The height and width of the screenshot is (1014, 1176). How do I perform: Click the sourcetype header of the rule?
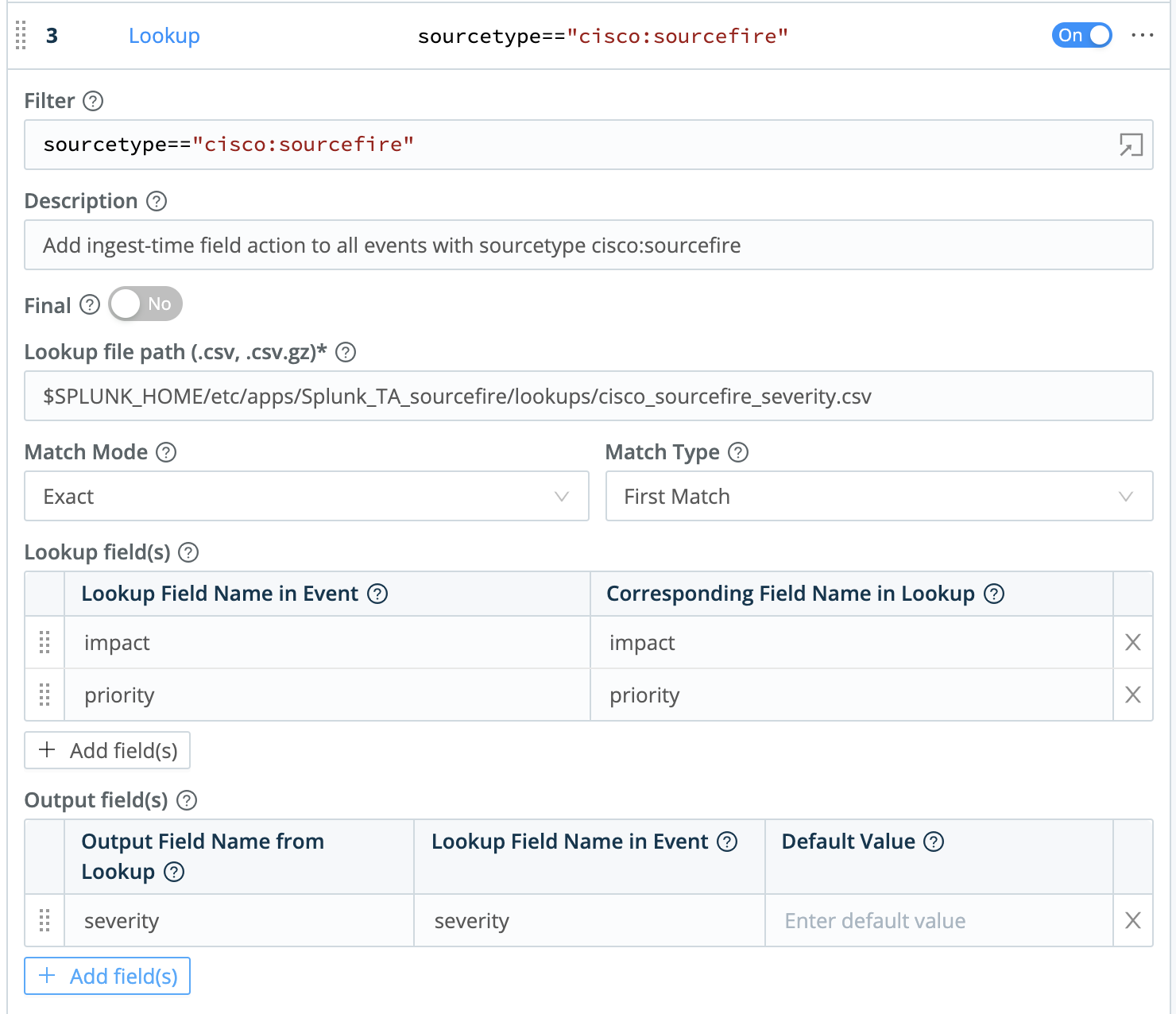click(x=603, y=36)
